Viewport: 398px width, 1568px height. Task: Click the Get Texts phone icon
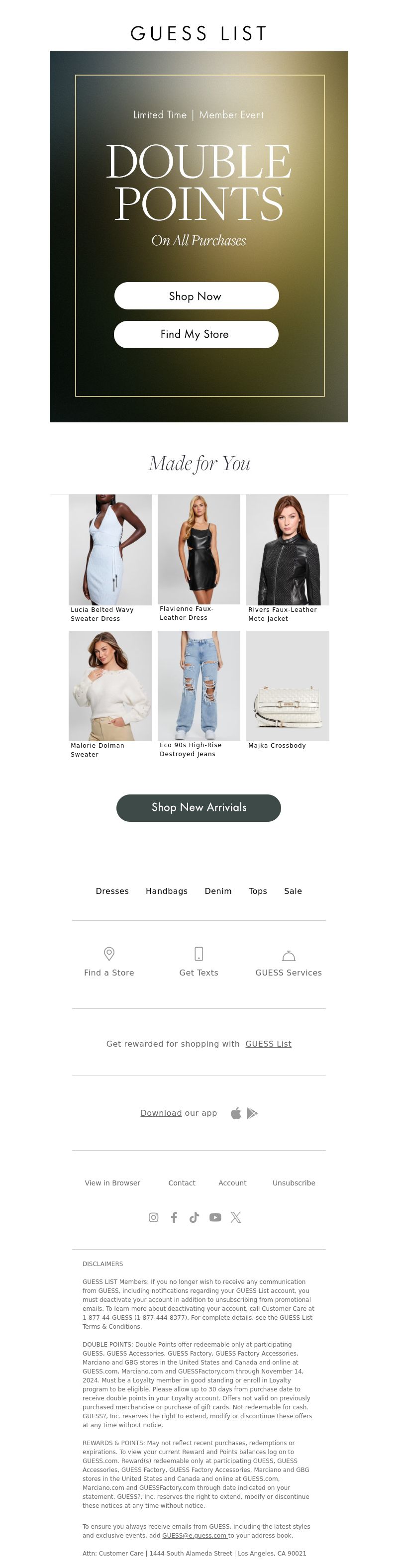199,953
